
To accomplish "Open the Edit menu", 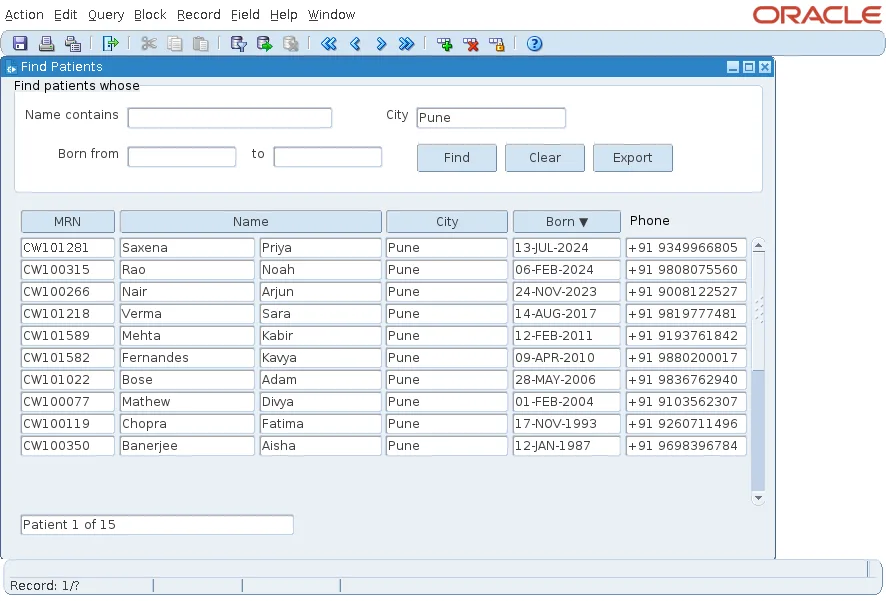I will point(66,15).
